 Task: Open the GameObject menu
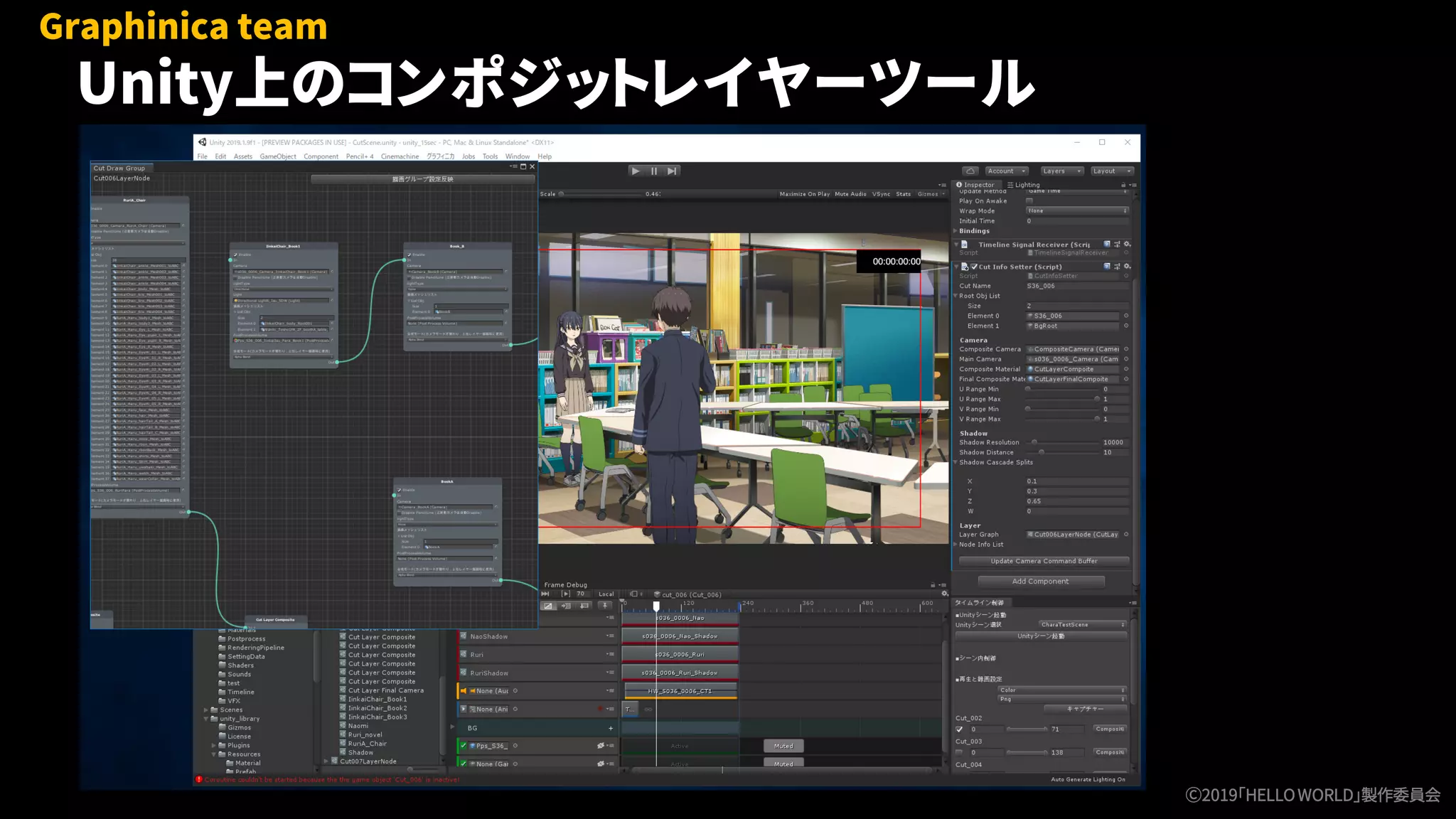[278, 156]
